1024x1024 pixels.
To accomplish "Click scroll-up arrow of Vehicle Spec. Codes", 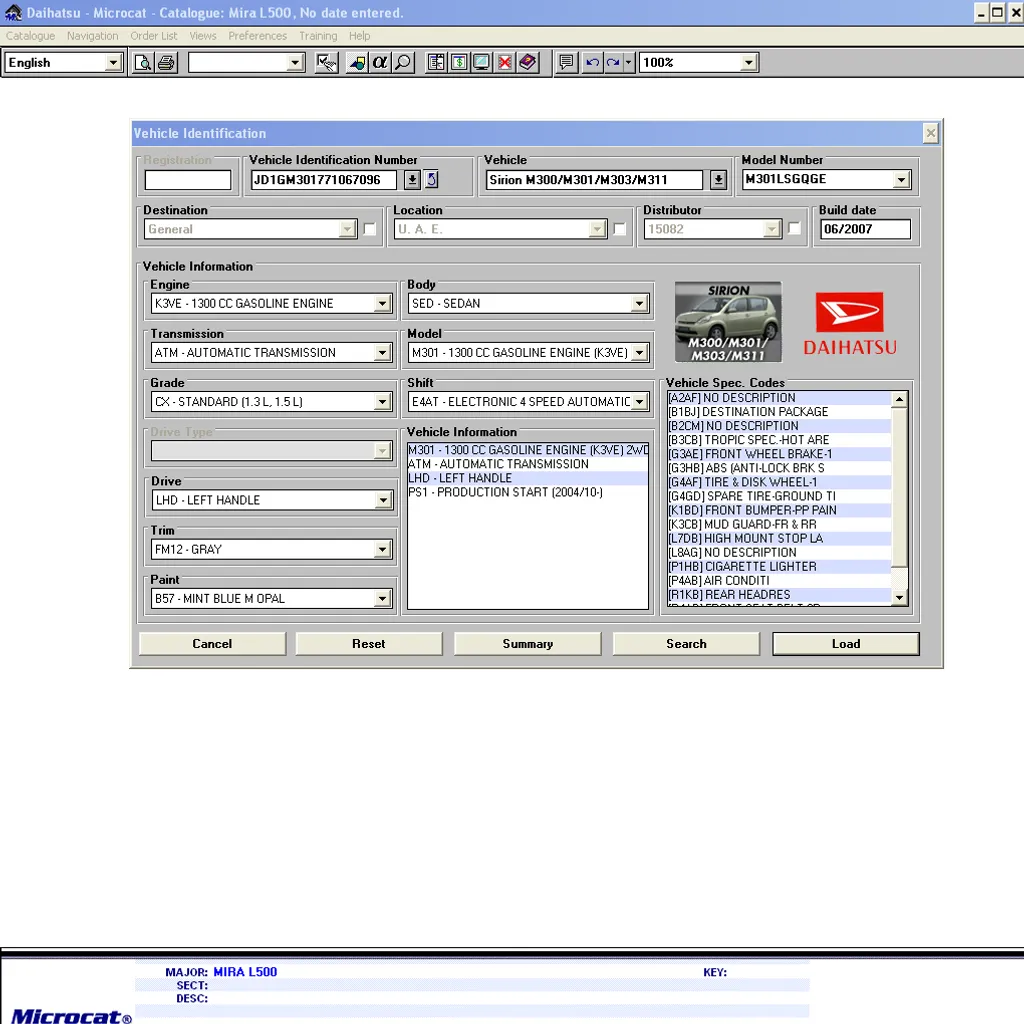I will [x=899, y=399].
